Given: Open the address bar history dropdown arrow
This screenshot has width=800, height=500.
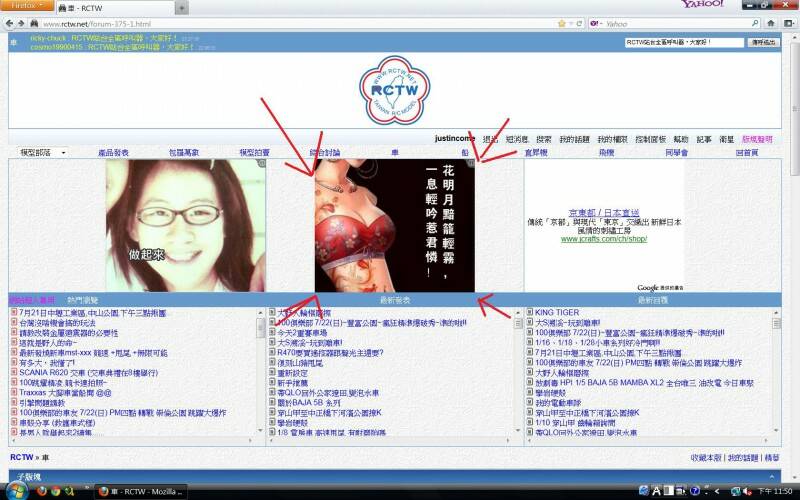Looking at the screenshot, I should pos(571,23).
